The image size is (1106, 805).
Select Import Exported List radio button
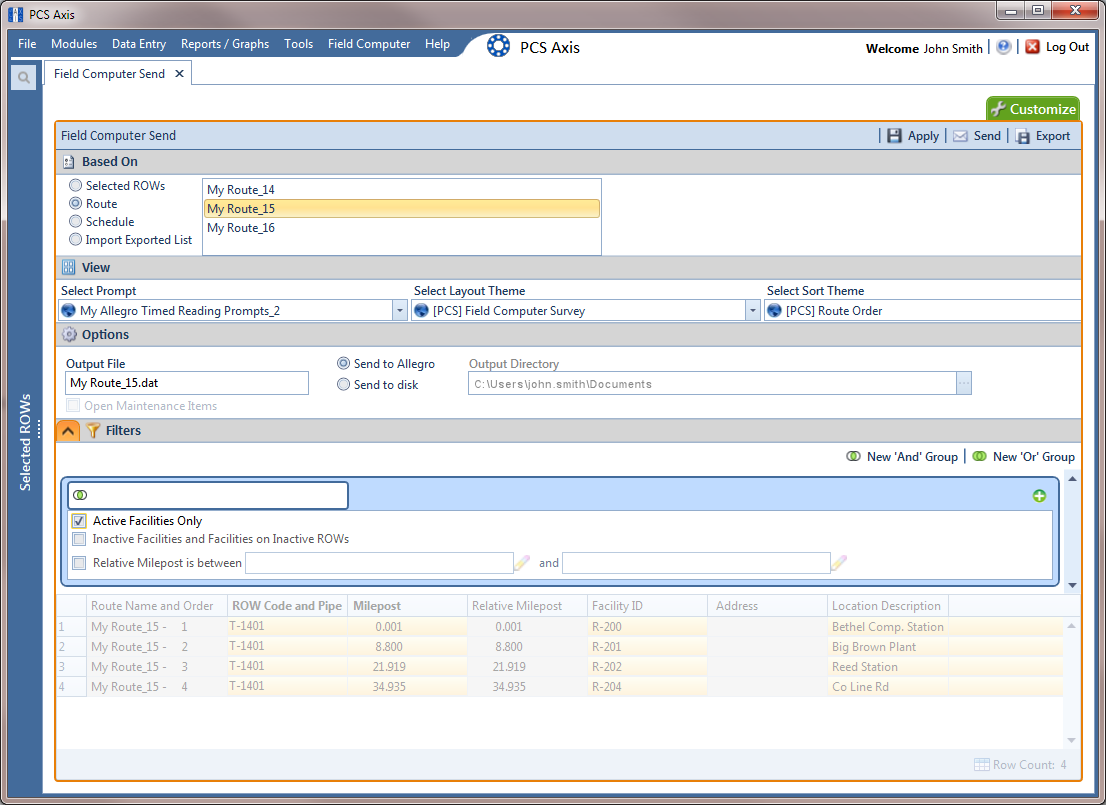pos(75,240)
